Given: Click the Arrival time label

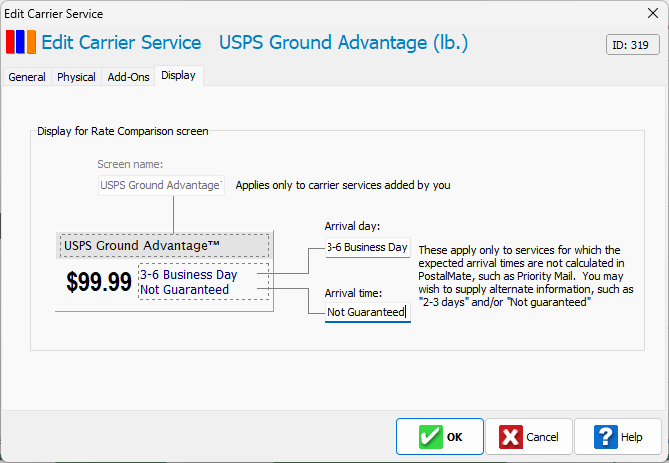Looking at the screenshot, I should tap(353, 293).
